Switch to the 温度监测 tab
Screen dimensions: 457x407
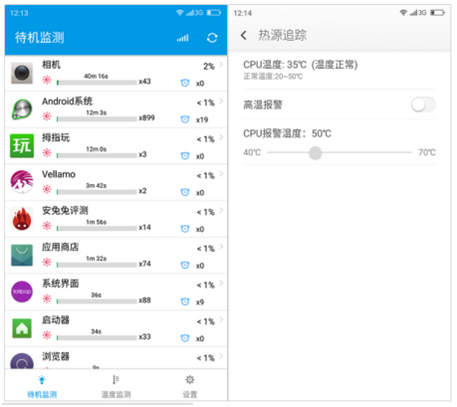coord(116,387)
